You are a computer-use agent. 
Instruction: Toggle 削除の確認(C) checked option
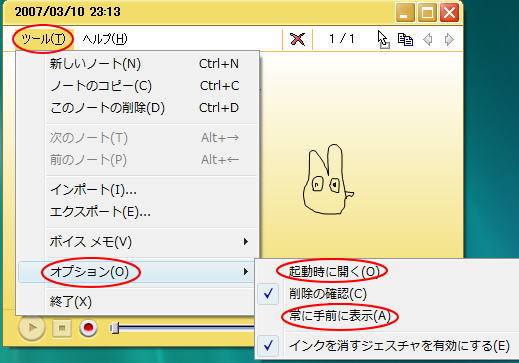(x=387, y=294)
